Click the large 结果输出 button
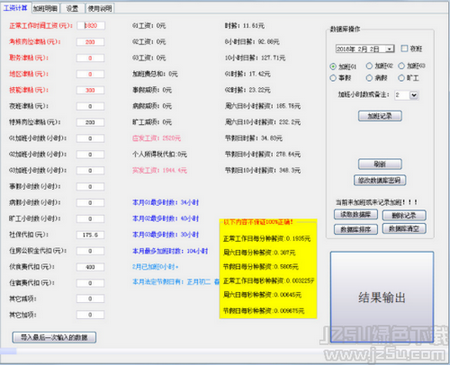The width and height of the screenshot is (450, 365). coord(382,297)
